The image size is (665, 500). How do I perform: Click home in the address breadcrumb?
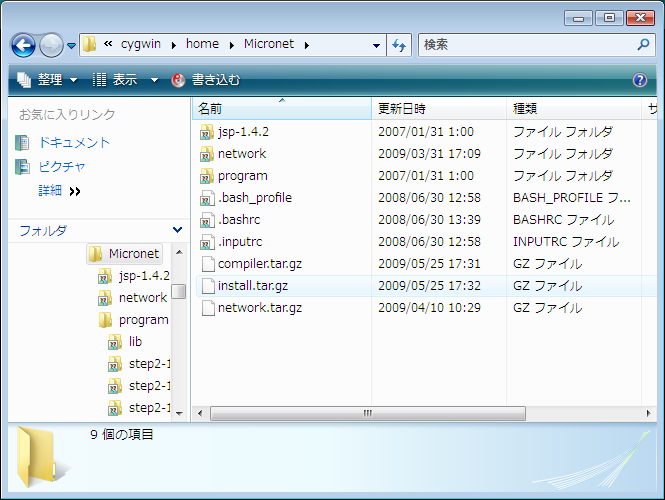pos(202,44)
